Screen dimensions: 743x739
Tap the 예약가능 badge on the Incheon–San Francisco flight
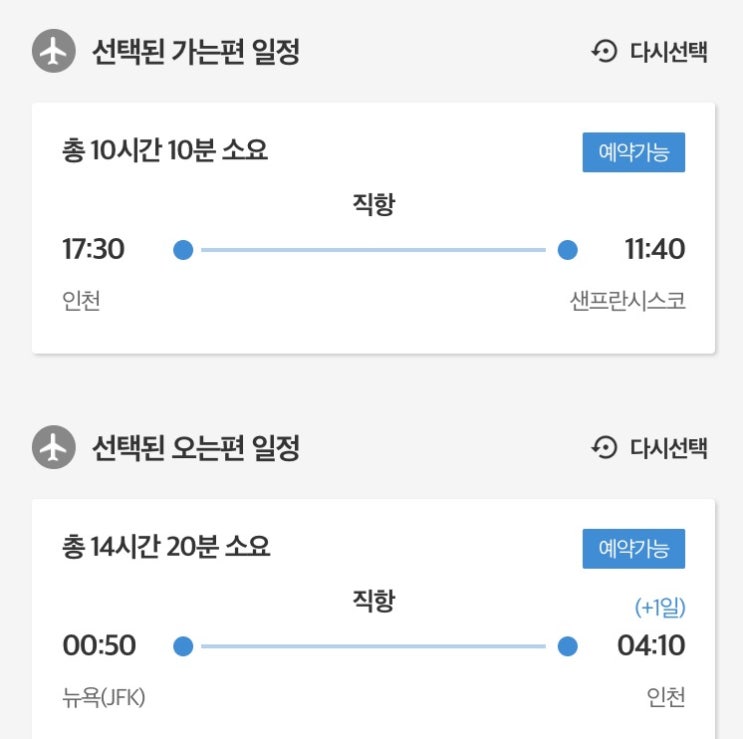click(x=633, y=152)
